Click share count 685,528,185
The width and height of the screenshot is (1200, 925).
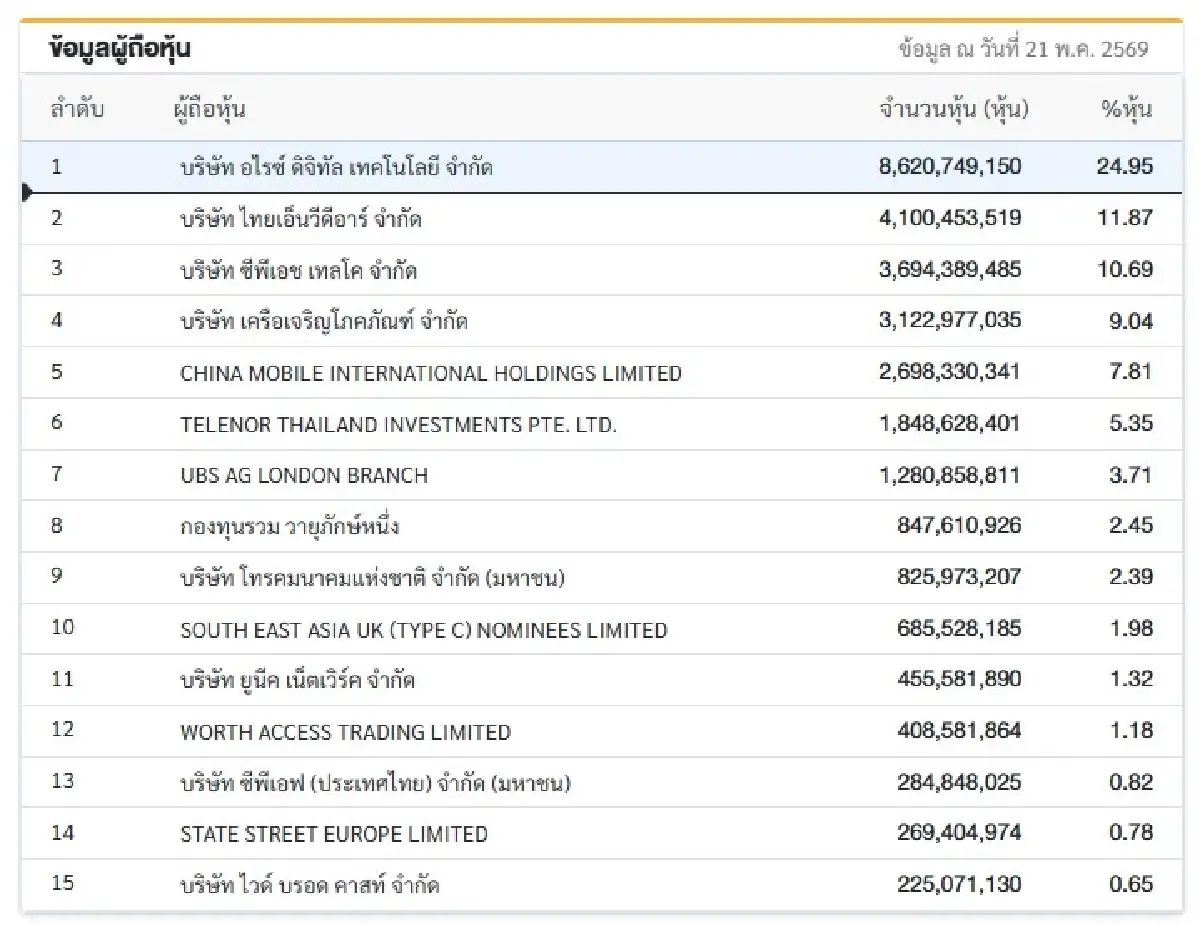point(959,629)
